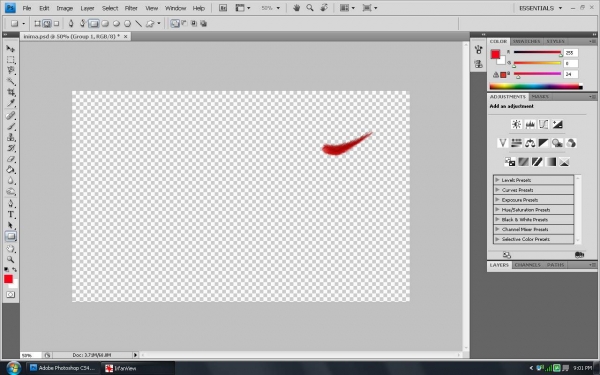Choose Rounded Rectangle shape in options bar
The image size is (600, 375).
(x=105, y=24)
